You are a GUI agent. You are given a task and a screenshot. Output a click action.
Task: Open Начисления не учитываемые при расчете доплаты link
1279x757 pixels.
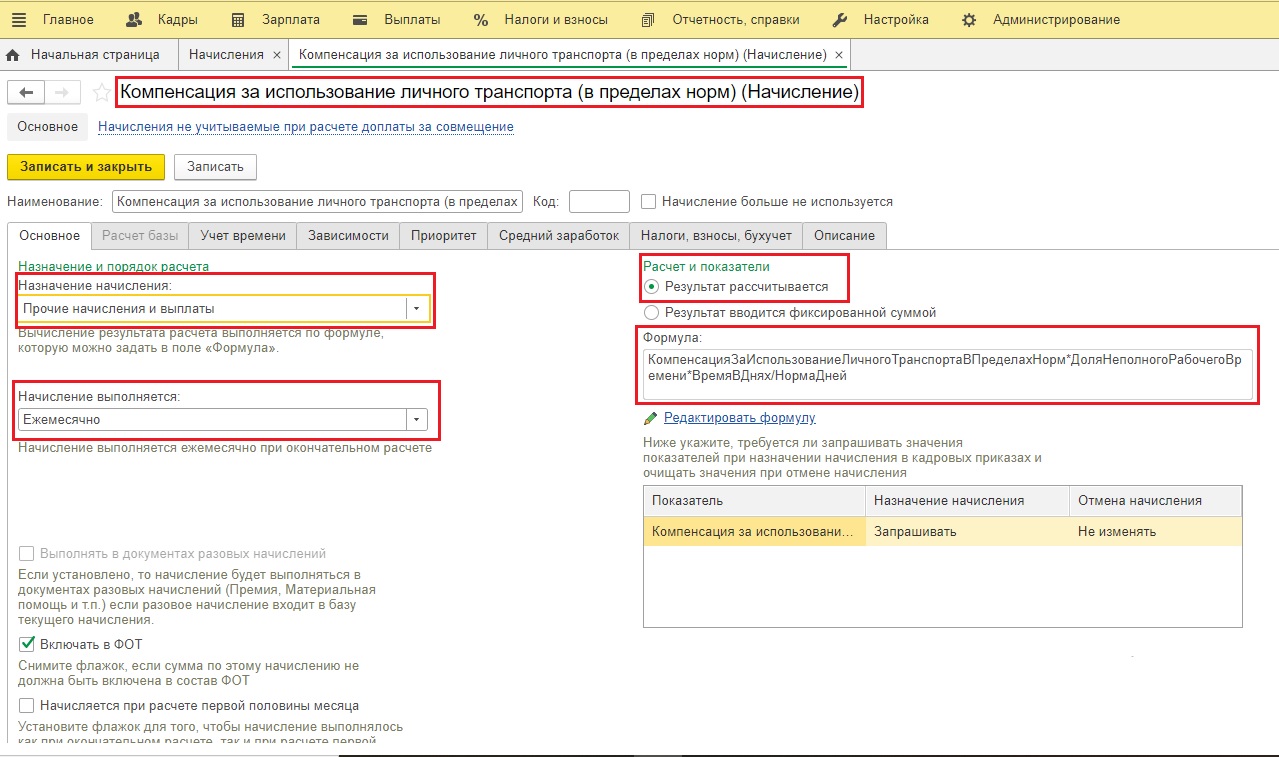(305, 127)
